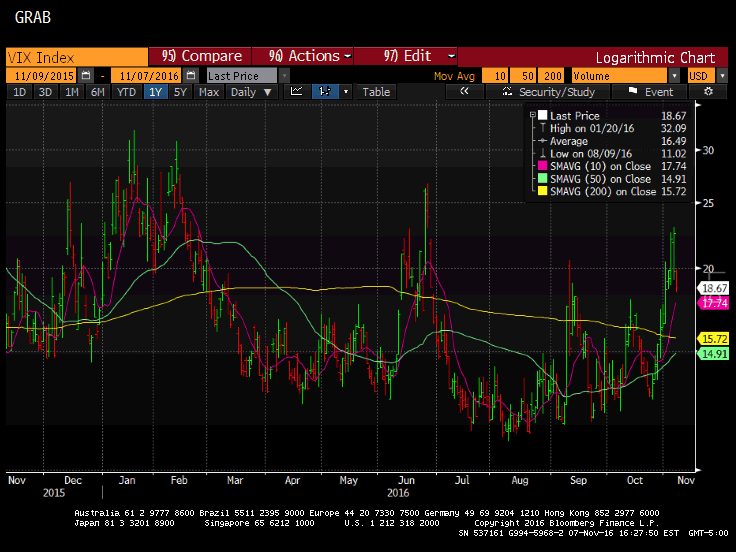This screenshot has width=736, height=552.
Task: Select 'High on 01/20/16' legend row
Action: click(x=612, y=128)
